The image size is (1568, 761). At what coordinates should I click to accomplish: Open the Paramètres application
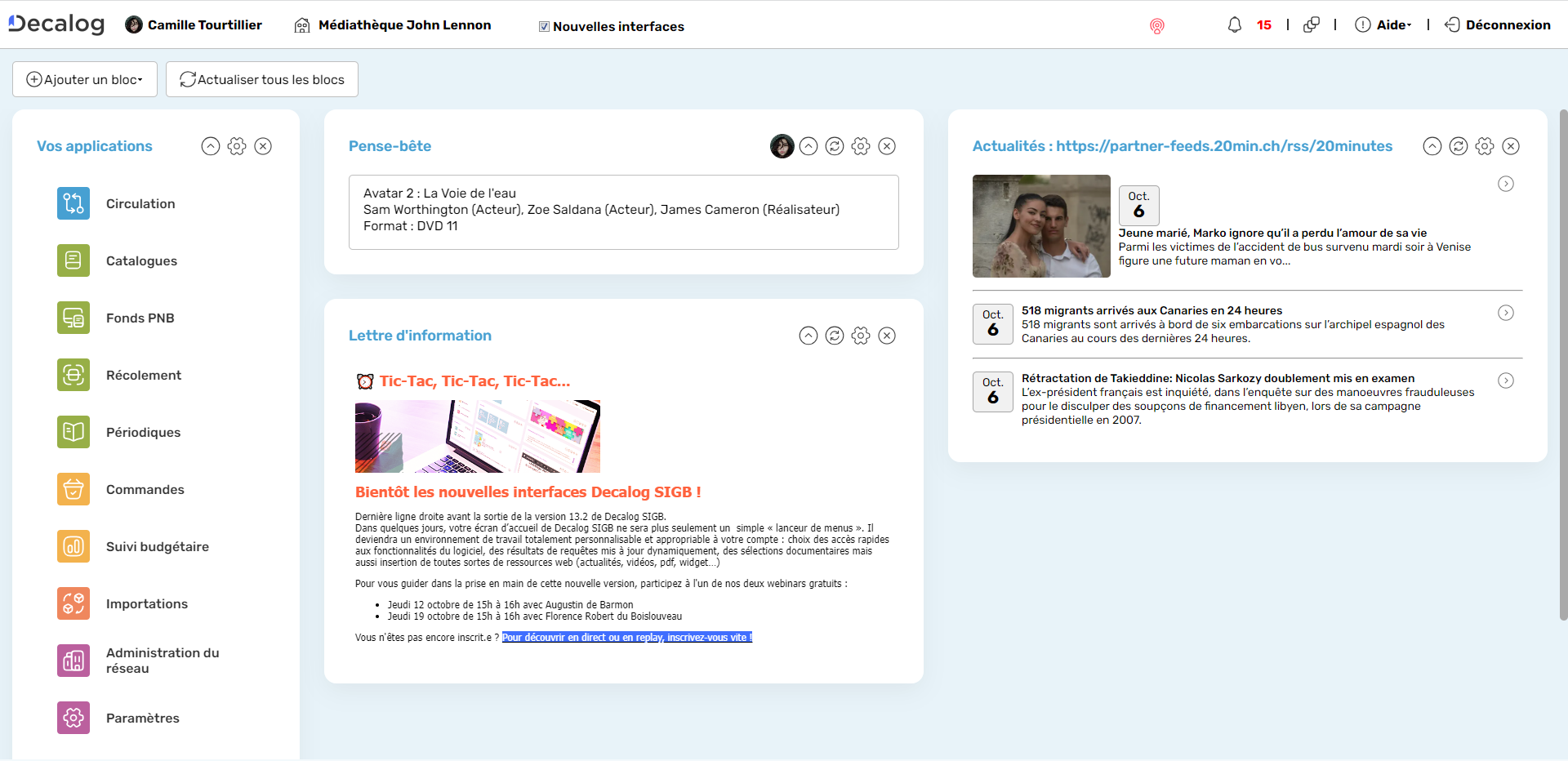point(143,718)
